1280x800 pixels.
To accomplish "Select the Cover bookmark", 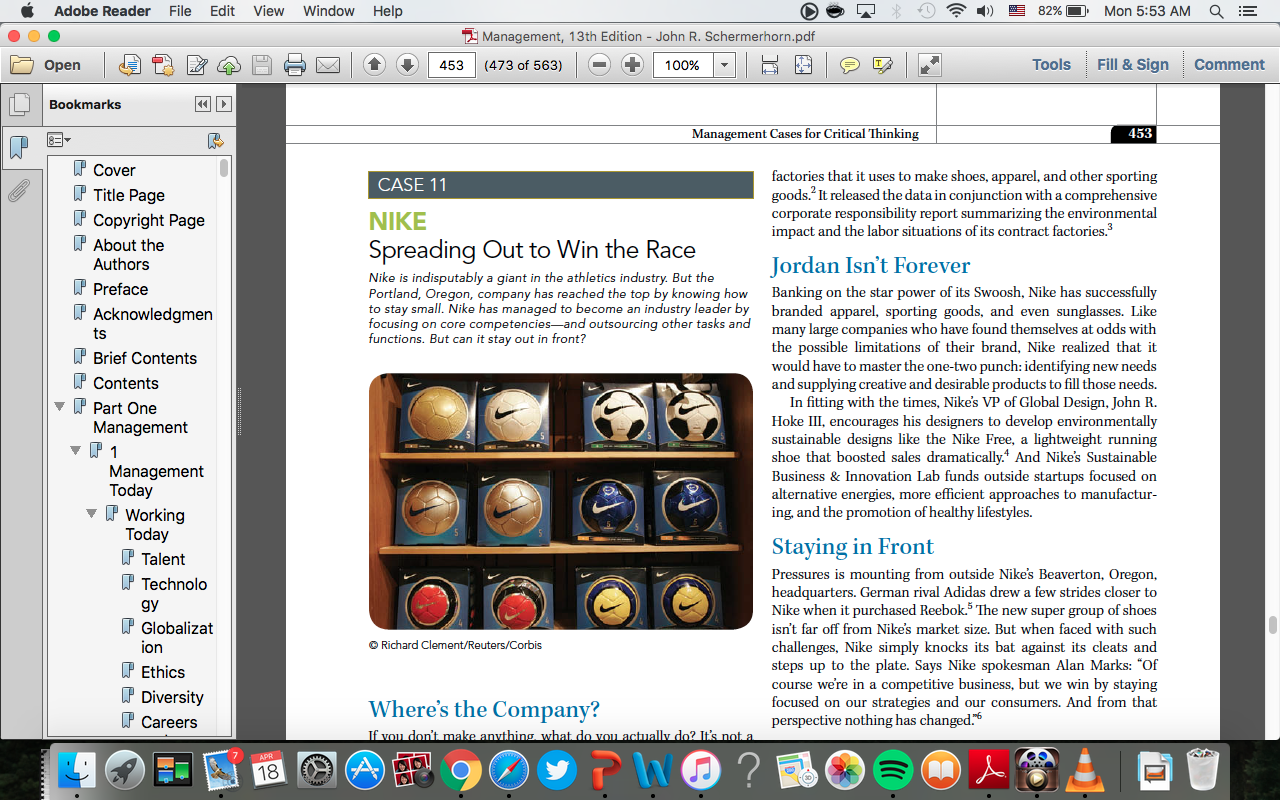I will click(114, 170).
